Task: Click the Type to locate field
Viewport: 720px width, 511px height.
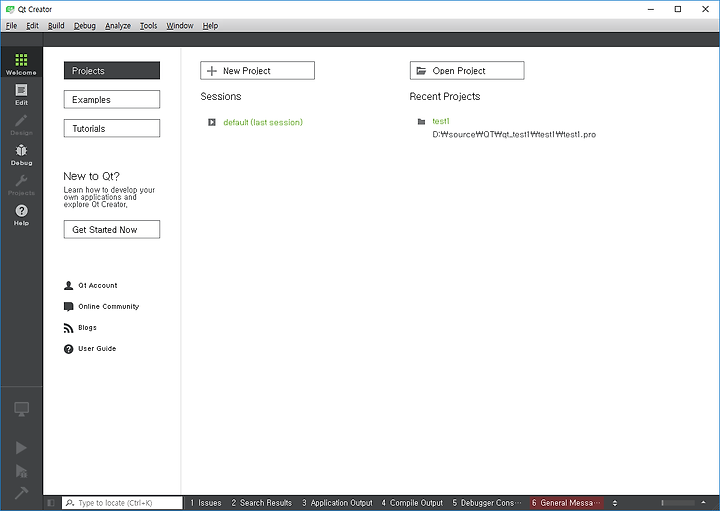Action: [122, 503]
